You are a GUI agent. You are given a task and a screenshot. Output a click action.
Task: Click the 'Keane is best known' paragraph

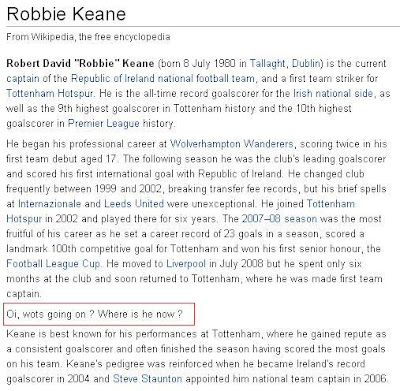(197, 357)
